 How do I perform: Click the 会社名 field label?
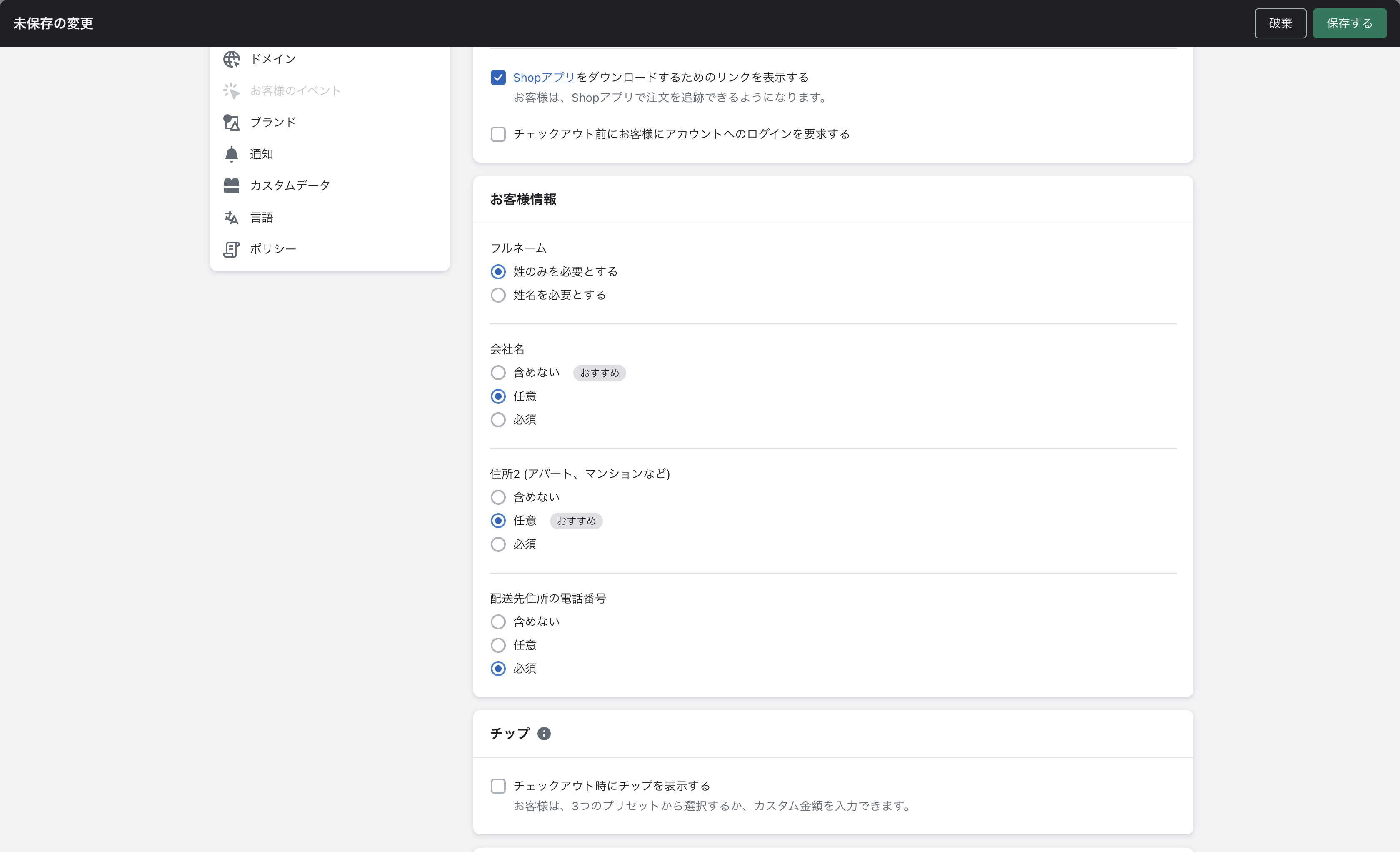coord(507,349)
